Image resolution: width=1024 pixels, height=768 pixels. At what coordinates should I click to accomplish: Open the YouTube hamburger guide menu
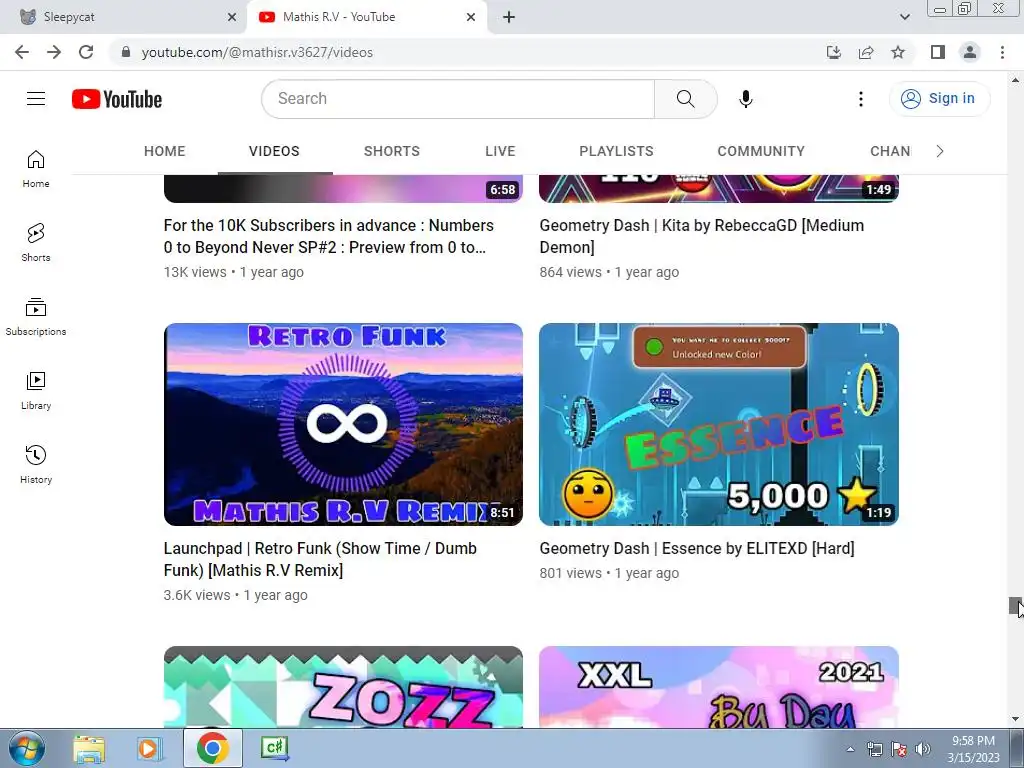point(36,99)
